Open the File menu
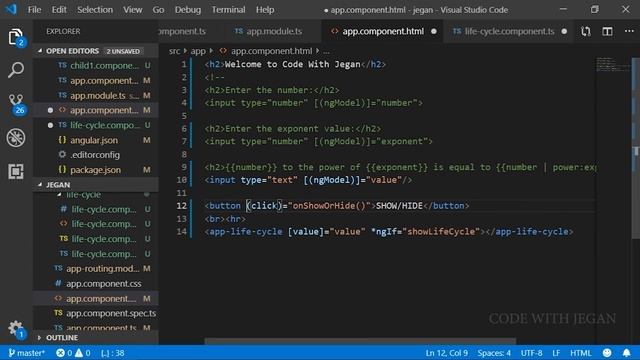The image size is (640, 360). [34, 9]
